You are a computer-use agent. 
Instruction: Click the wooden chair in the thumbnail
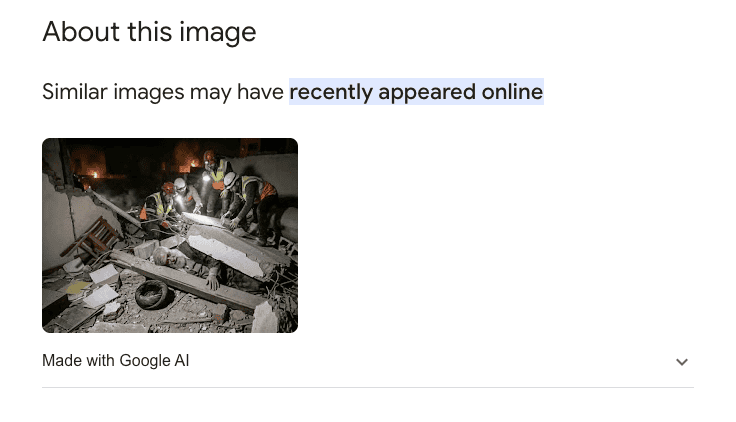[x=92, y=238]
